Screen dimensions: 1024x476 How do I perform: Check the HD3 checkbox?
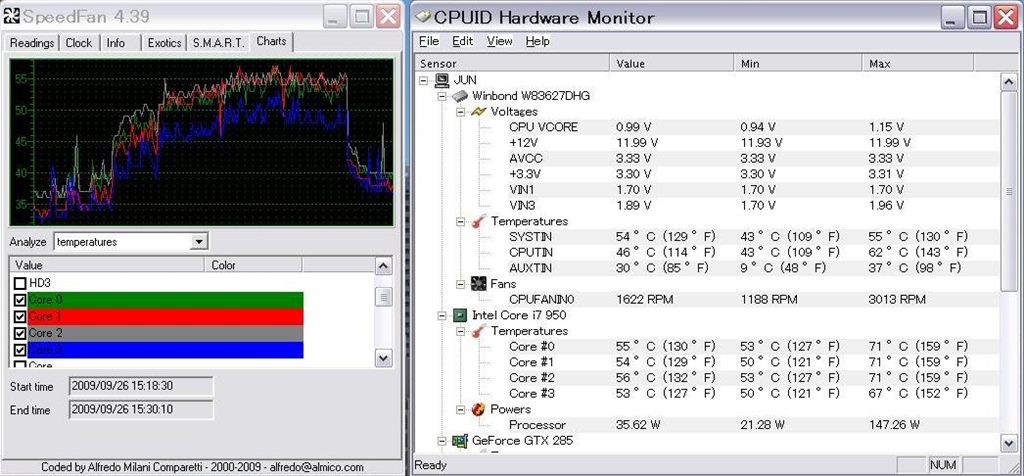coord(20,283)
